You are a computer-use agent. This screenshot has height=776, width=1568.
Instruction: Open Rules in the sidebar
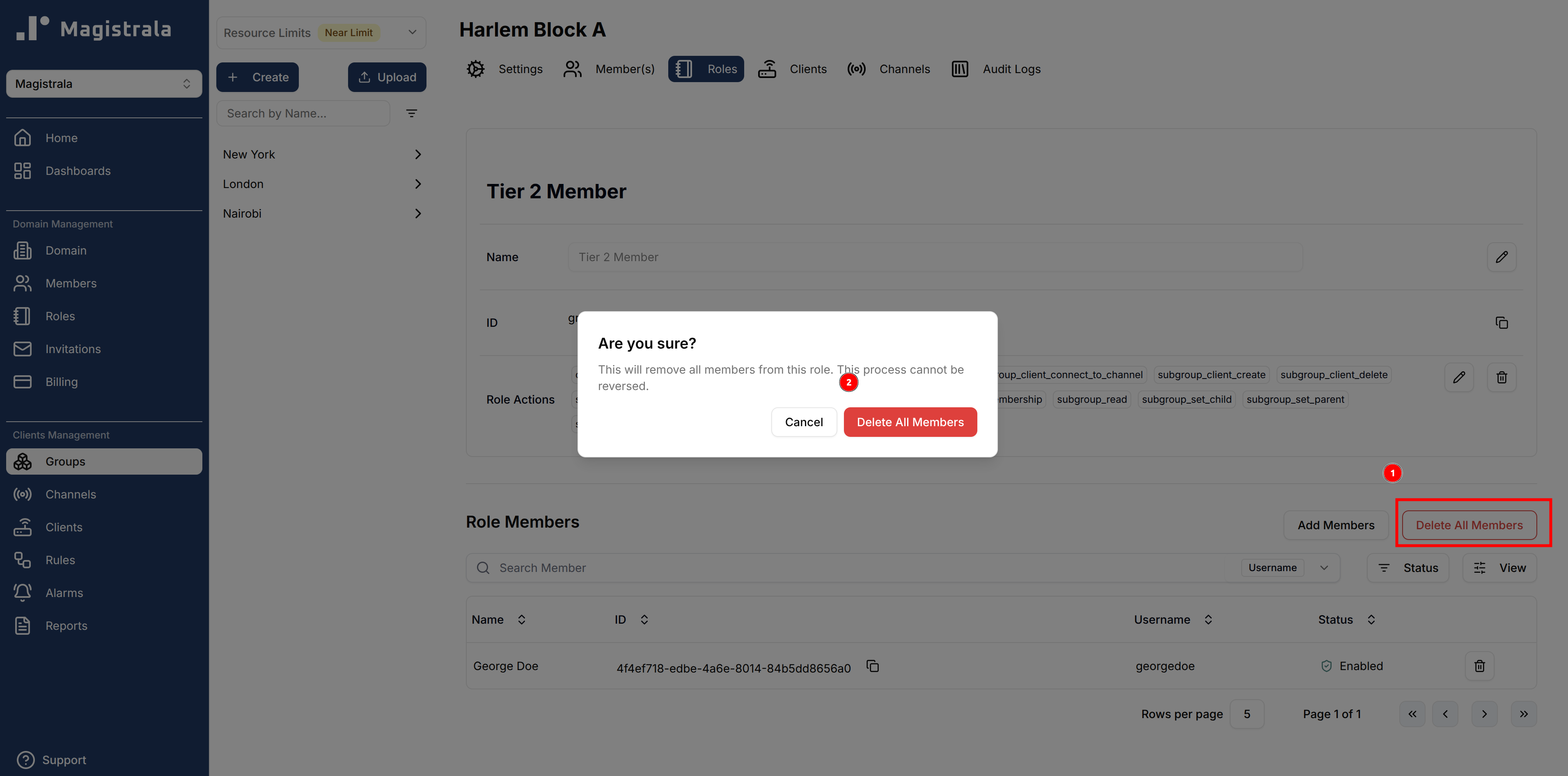[x=60, y=560]
